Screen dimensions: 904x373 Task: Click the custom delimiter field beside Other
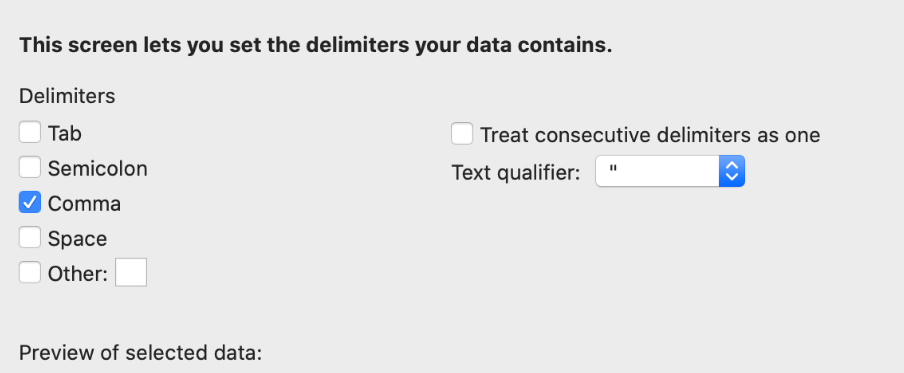pos(131,272)
